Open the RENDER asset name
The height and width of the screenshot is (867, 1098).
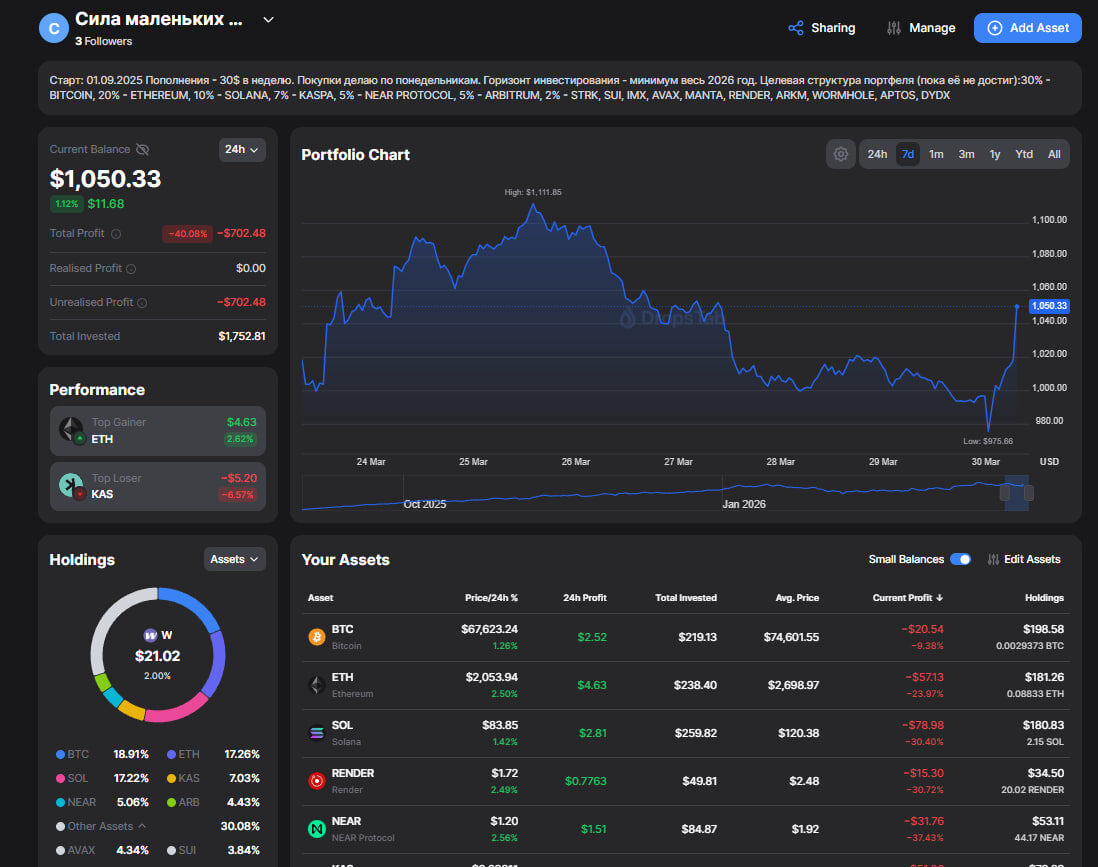[353, 773]
